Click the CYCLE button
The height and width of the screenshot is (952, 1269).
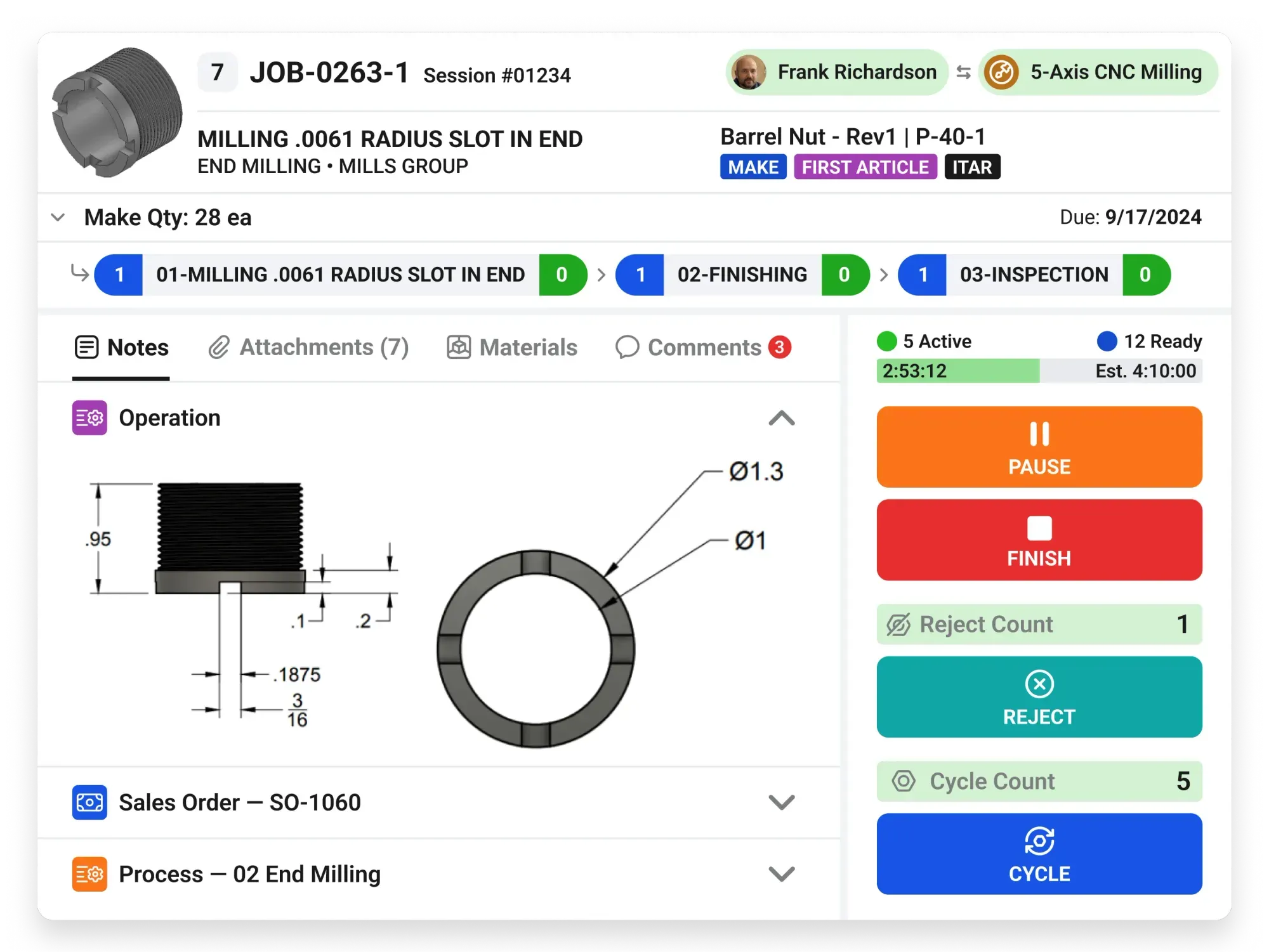tap(1039, 854)
